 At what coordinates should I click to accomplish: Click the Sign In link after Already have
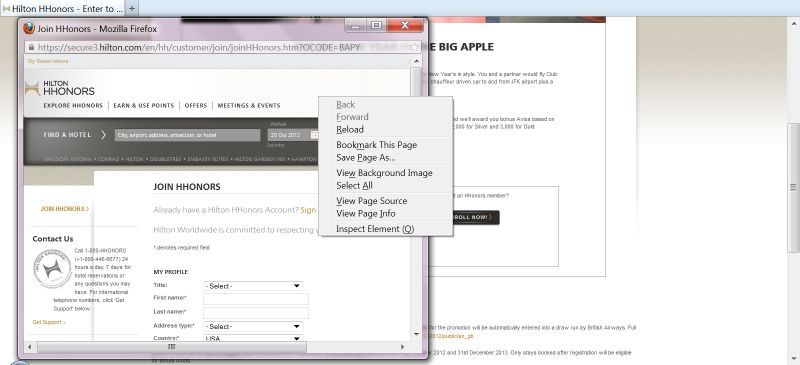tap(308, 210)
